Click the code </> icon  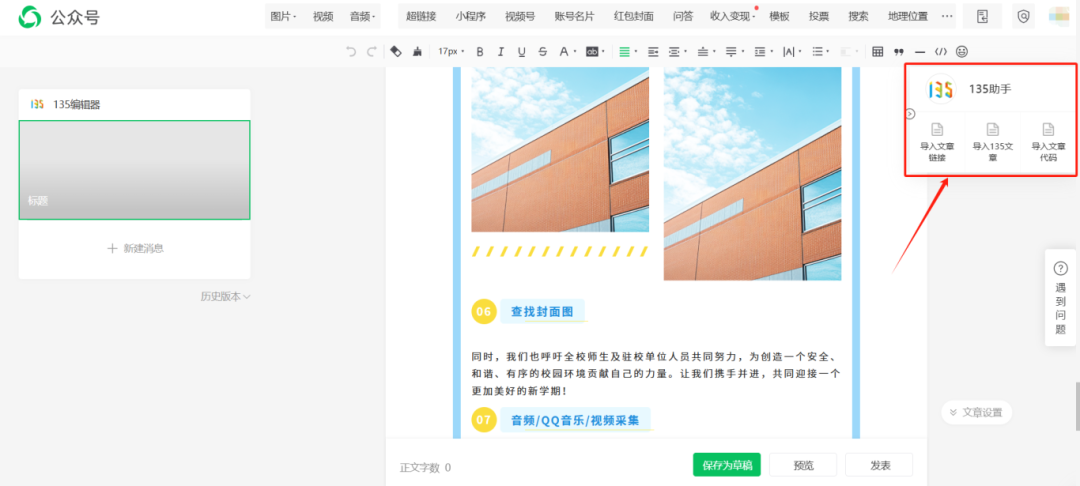pos(940,51)
